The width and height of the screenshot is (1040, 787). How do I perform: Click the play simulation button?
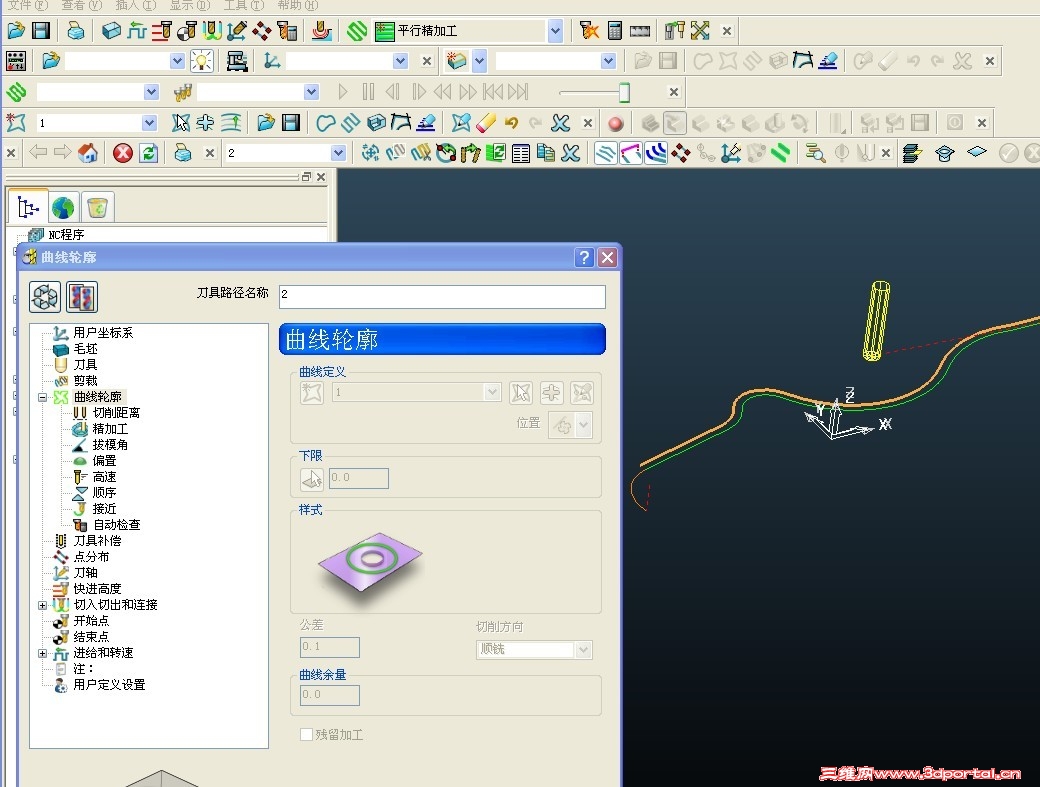[343, 91]
